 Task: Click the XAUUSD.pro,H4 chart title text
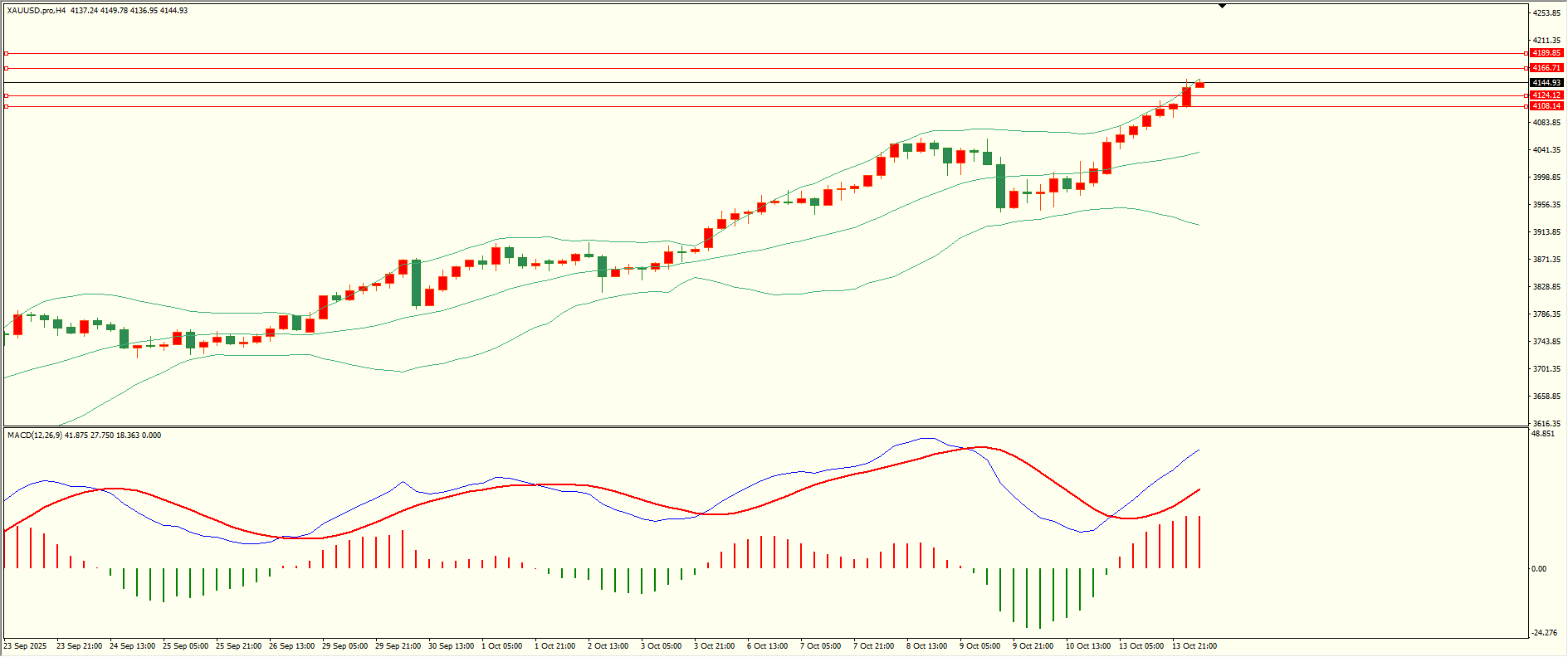coord(37,11)
